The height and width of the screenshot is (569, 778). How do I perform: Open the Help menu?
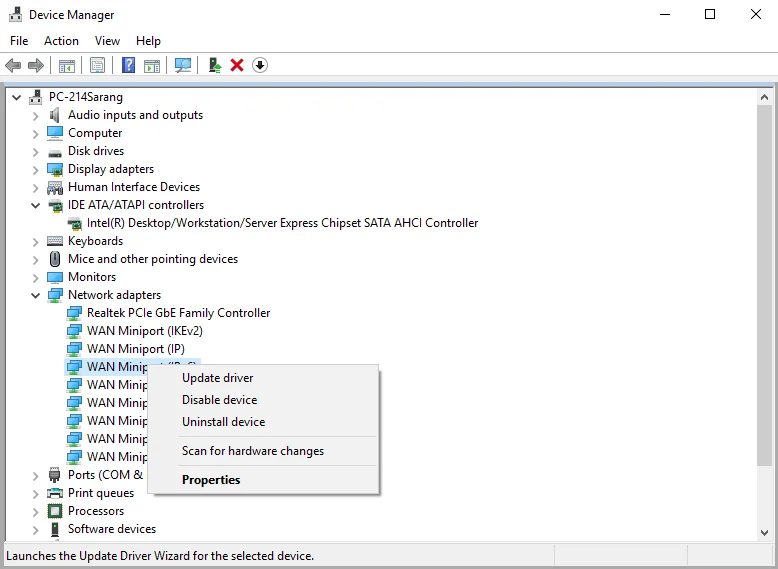point(148,41)
